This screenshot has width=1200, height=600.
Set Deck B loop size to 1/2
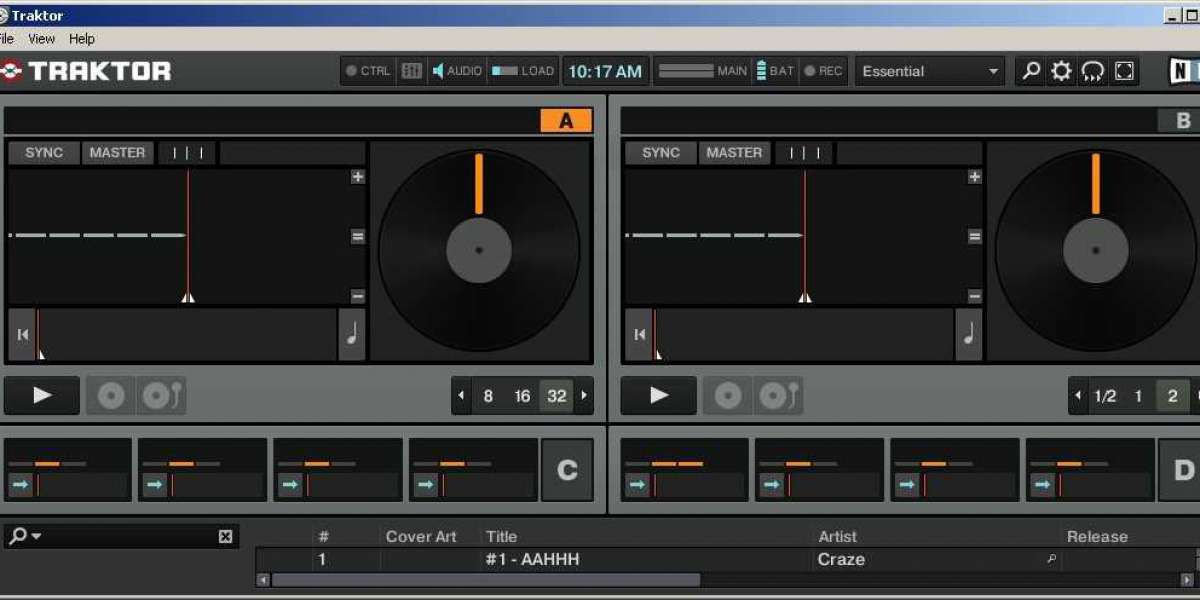tap(1105, 396)
